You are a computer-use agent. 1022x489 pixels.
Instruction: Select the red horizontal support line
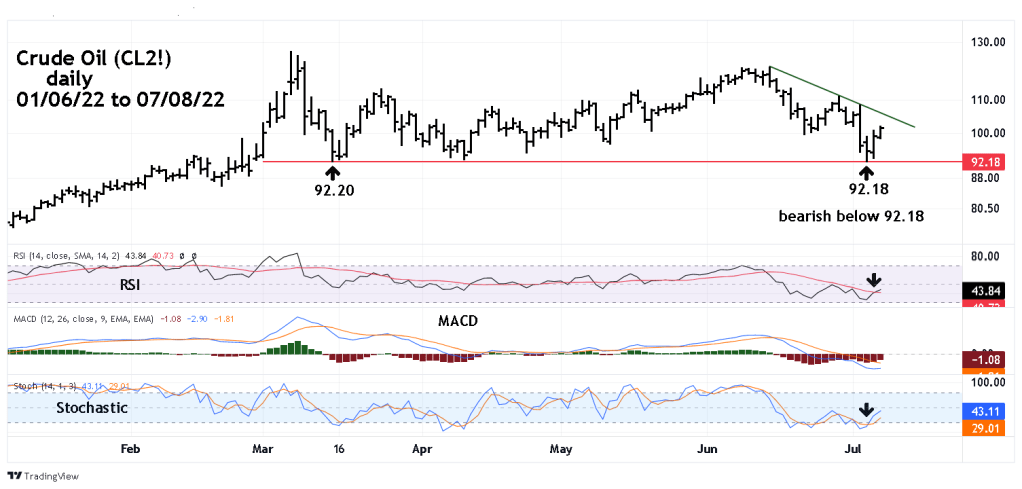pyautogui.click(x=600, y=161)
